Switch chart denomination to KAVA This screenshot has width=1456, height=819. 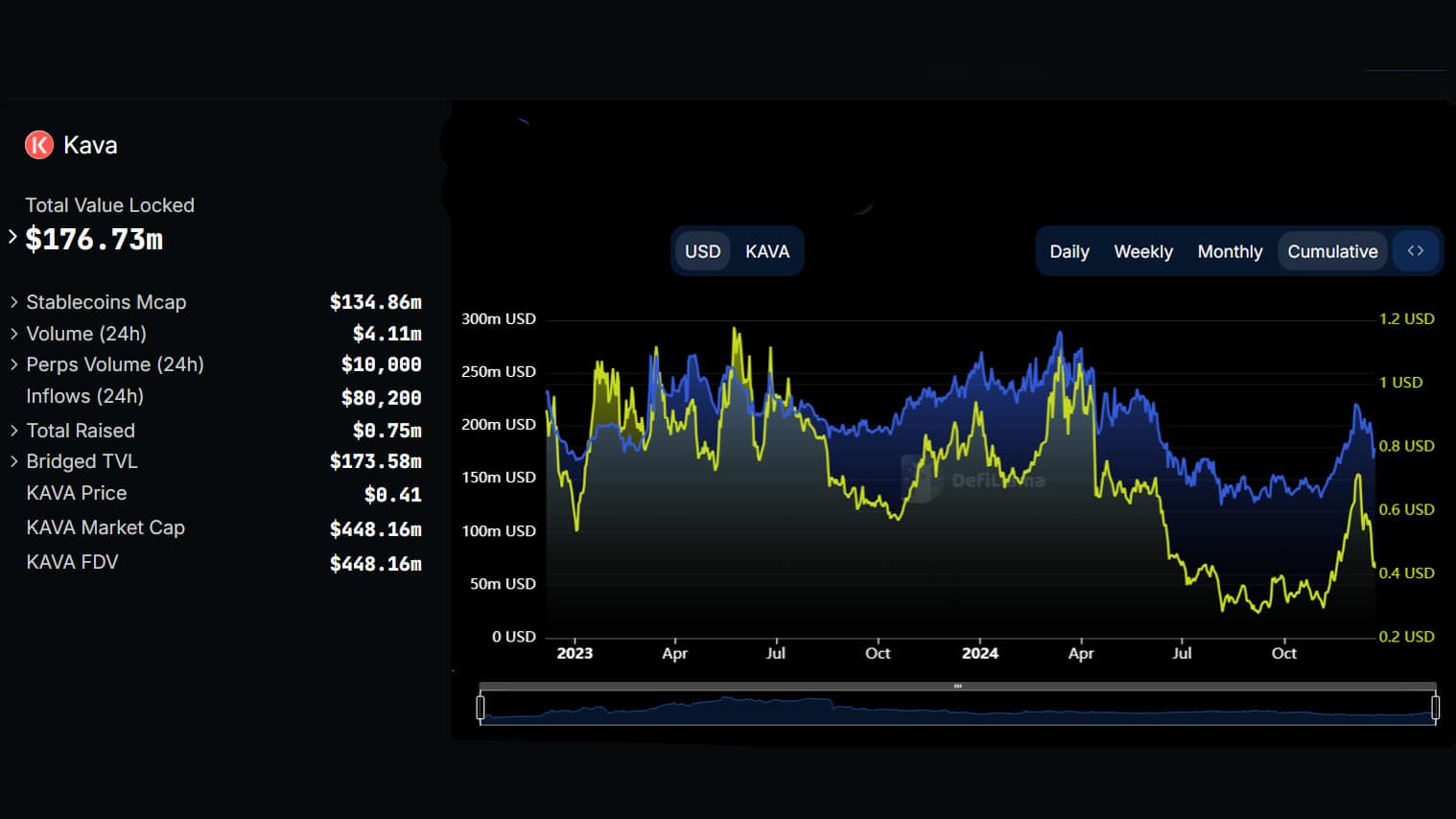coord(767,251)
